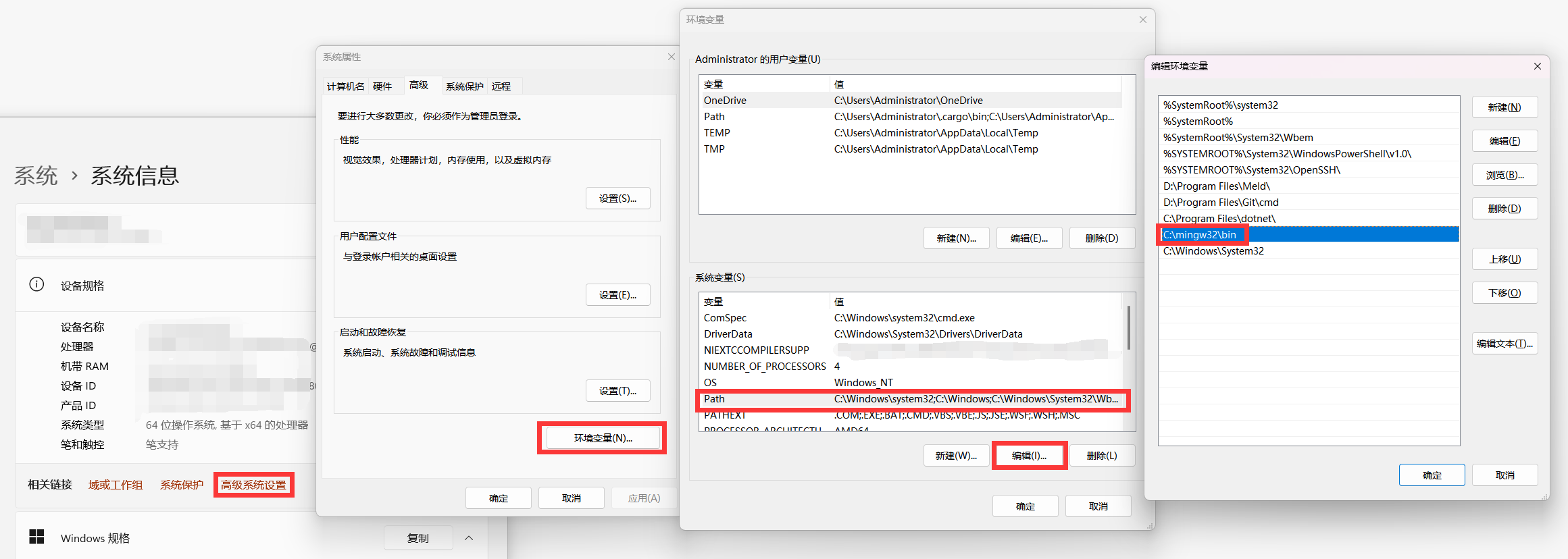Cancel the 环境变量 dialog
Viewport: 1568px width, 559px height.
tap(1098, 506)
